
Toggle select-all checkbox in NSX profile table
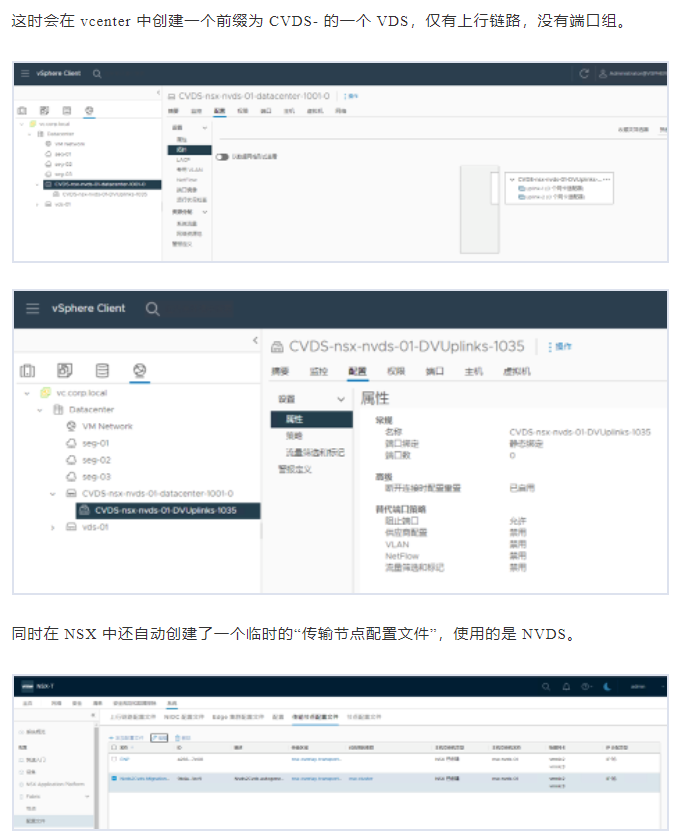114,747
